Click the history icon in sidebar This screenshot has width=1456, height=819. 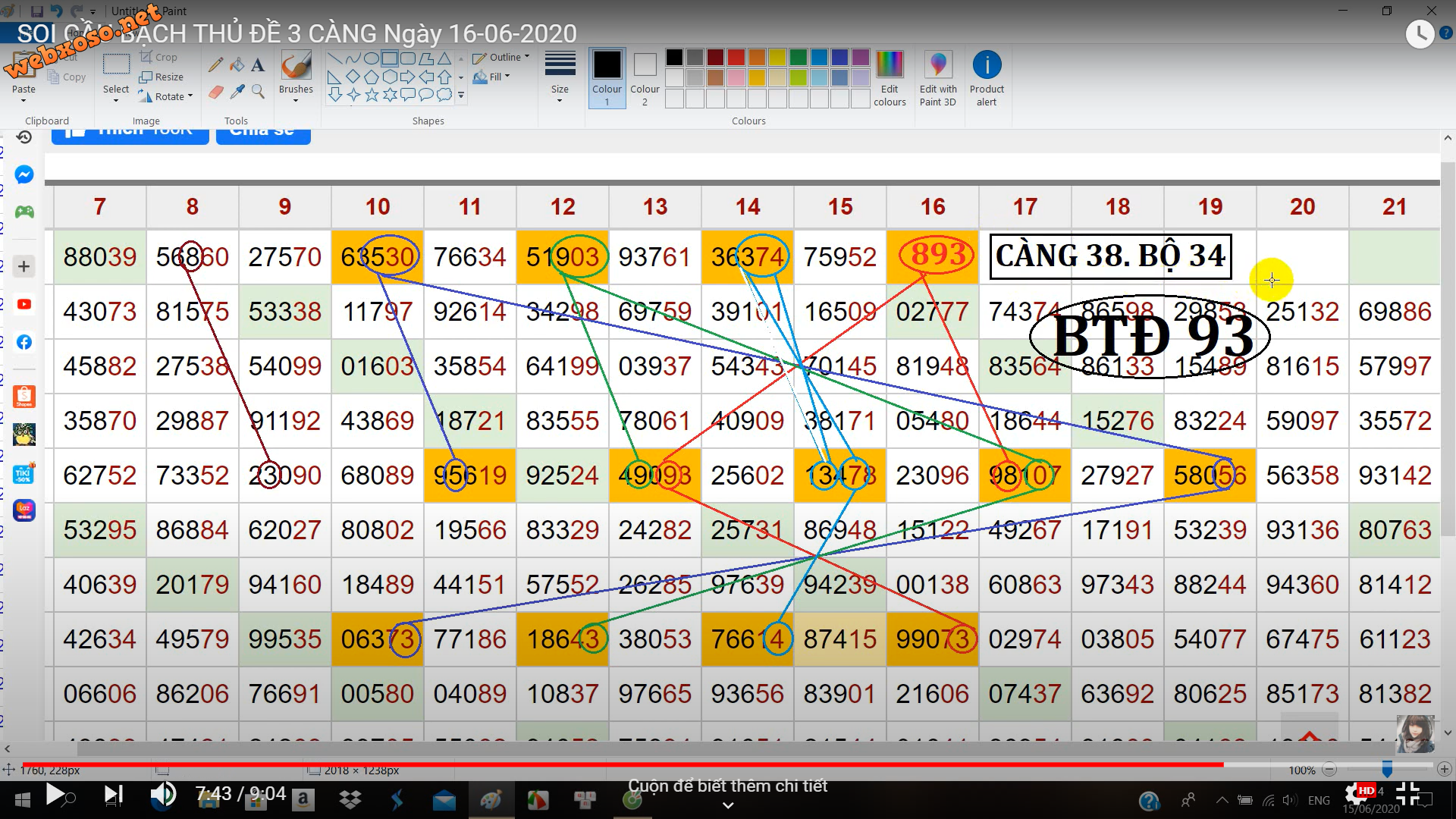coord(24,136)
